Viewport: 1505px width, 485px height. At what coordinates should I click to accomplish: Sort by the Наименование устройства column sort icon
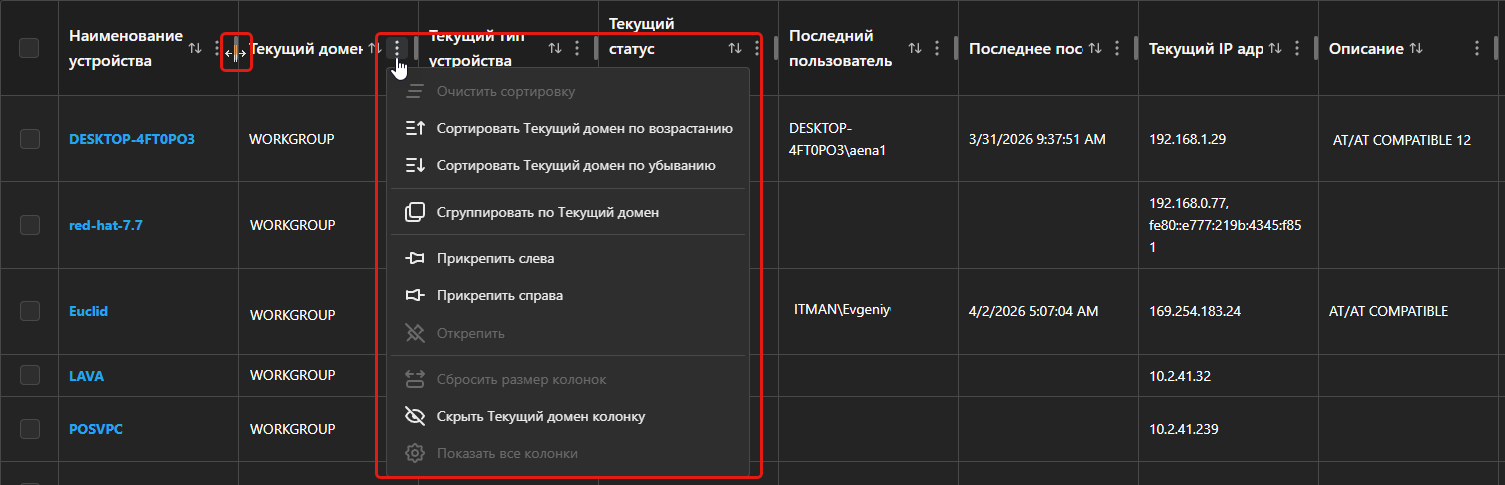pos(195,48)
